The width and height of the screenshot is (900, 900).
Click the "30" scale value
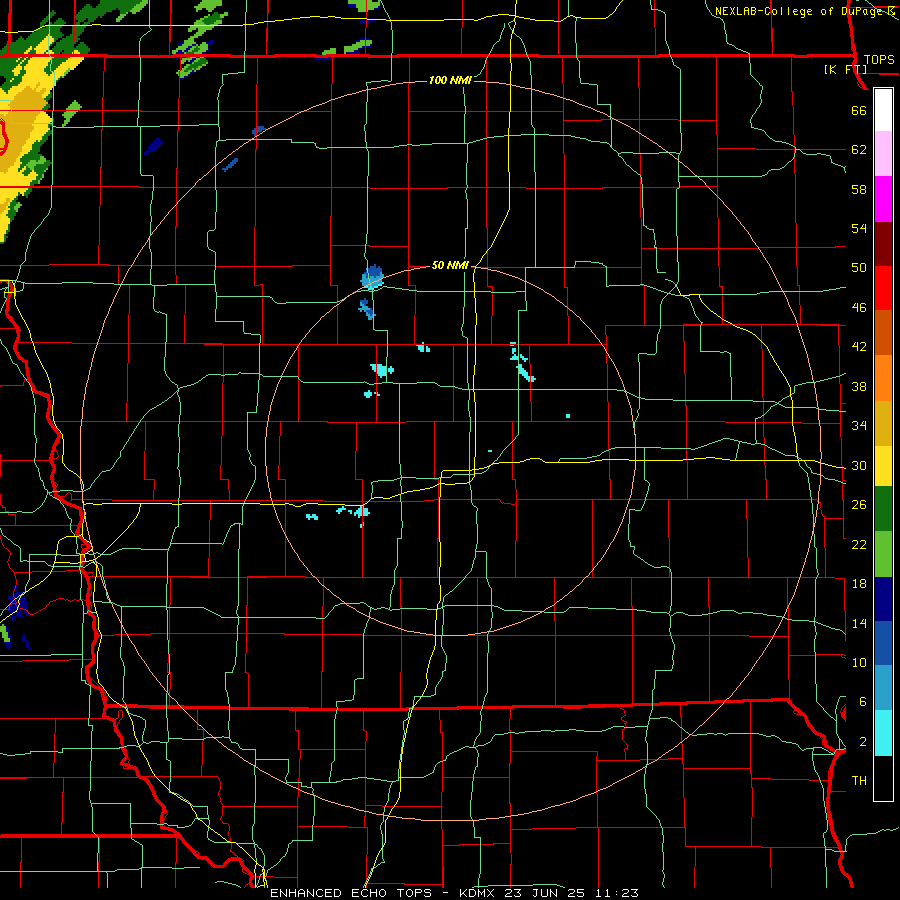(x=859, y=465)
